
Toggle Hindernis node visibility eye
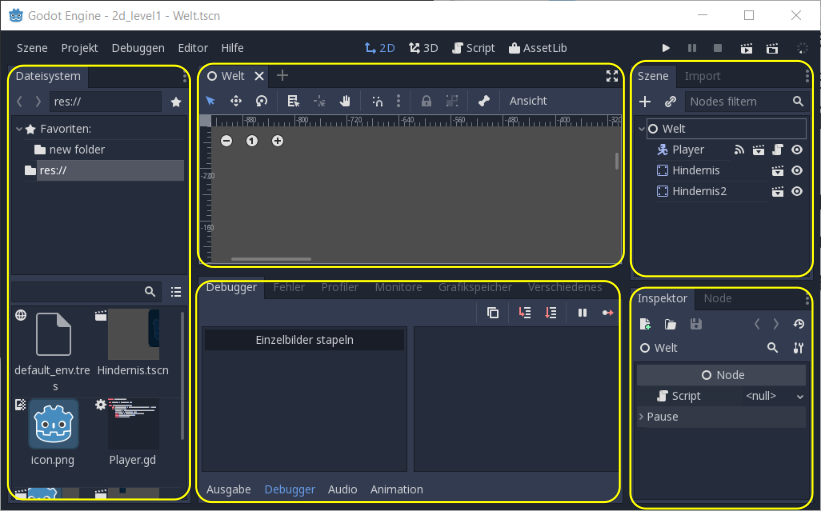797,171
